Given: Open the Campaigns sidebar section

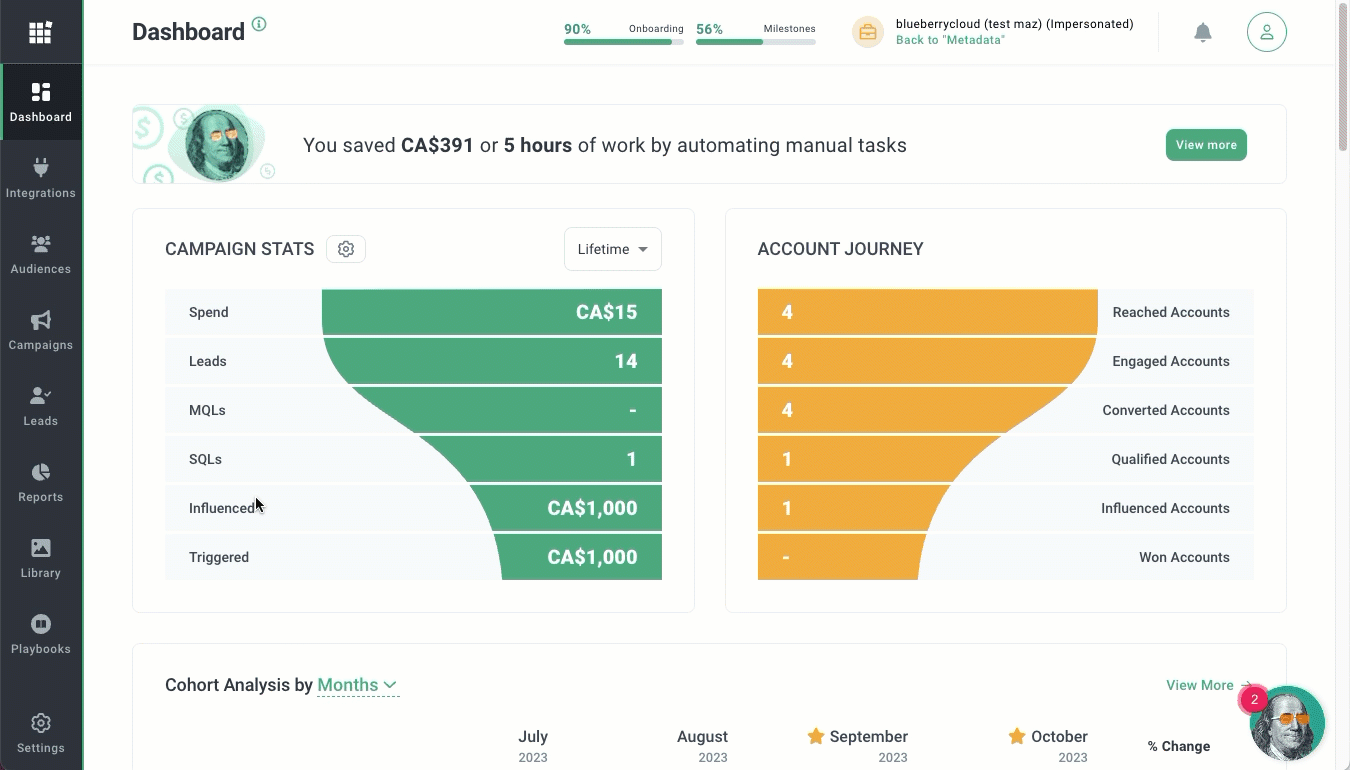Looking at the screenshot, I should pyautogui.click(x=41, y=330).
